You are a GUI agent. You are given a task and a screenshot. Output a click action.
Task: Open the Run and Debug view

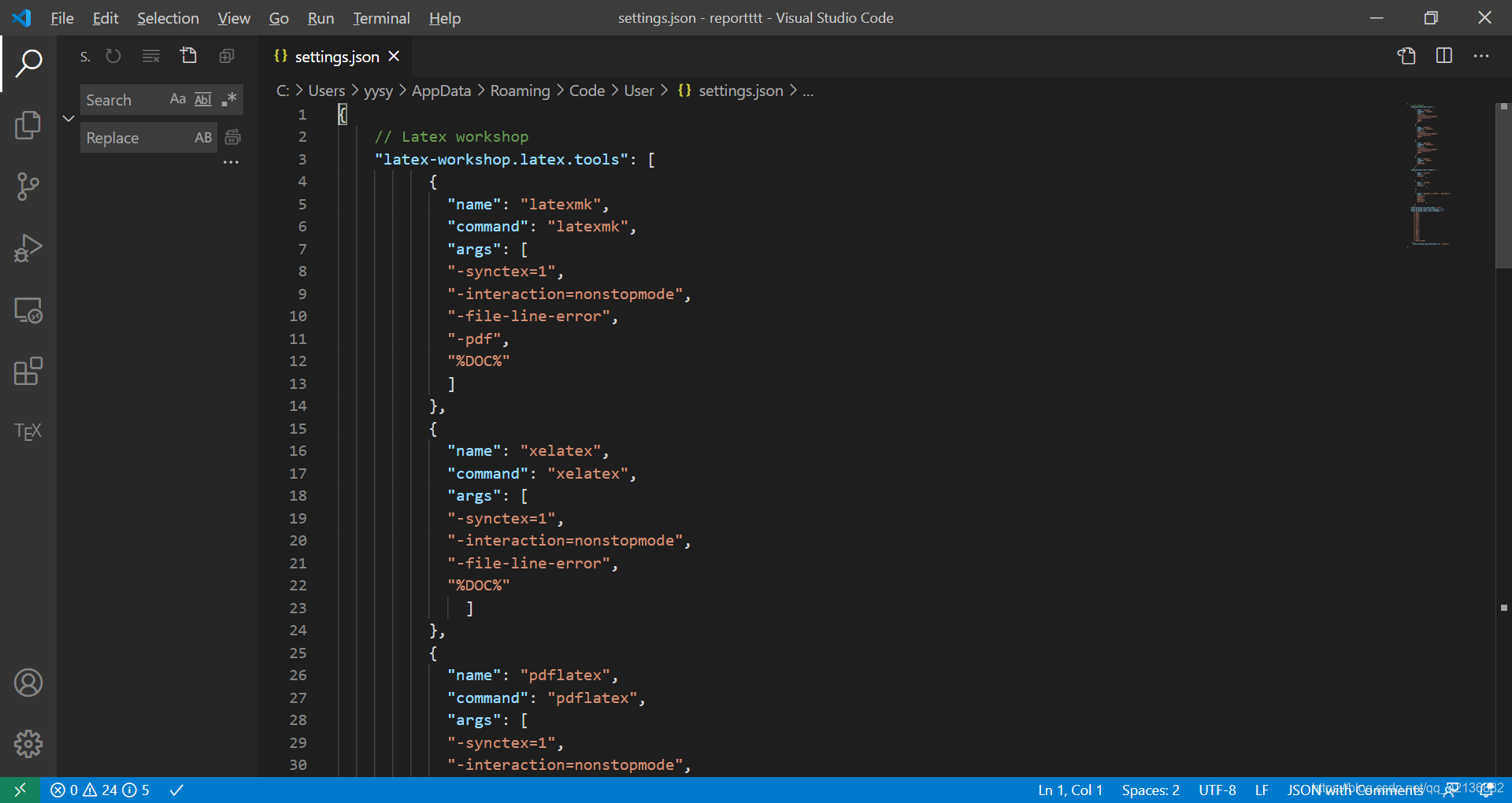pos(28,248)
